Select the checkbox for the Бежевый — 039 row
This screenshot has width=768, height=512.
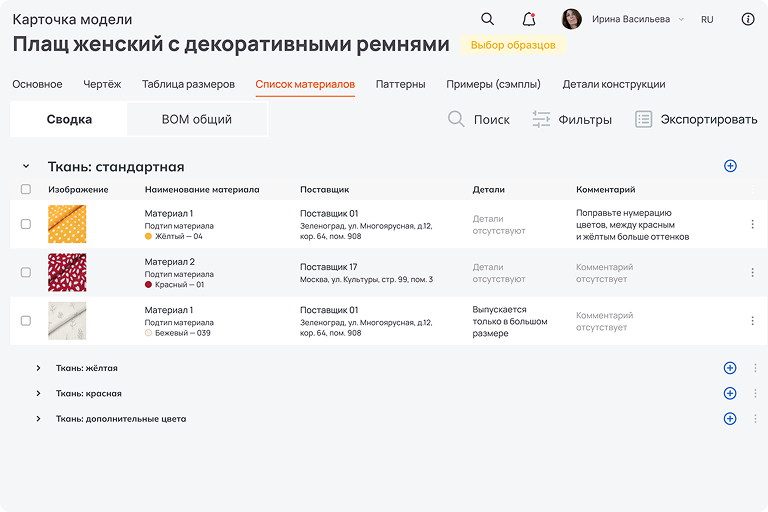(x=26, y=321)
